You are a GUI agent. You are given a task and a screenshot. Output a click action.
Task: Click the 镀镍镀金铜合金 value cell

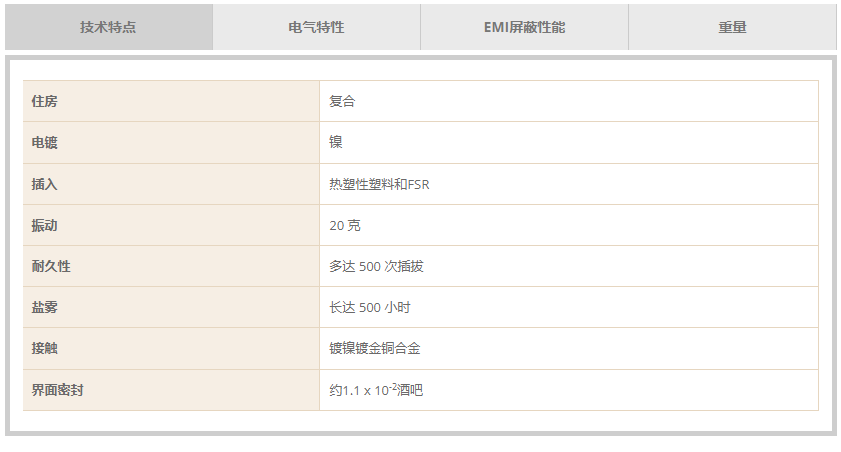(569, 349)
